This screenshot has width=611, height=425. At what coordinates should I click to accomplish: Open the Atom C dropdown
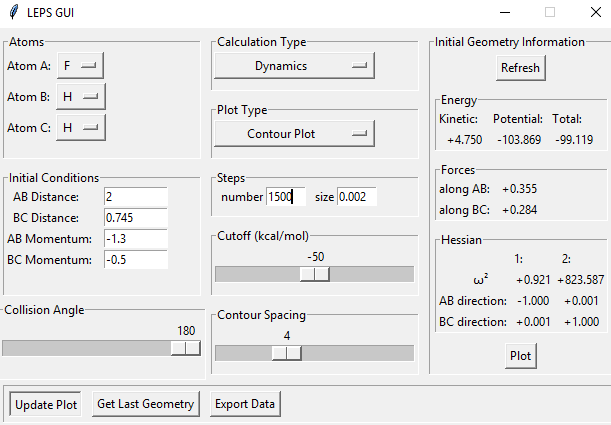tap(80, 127)
